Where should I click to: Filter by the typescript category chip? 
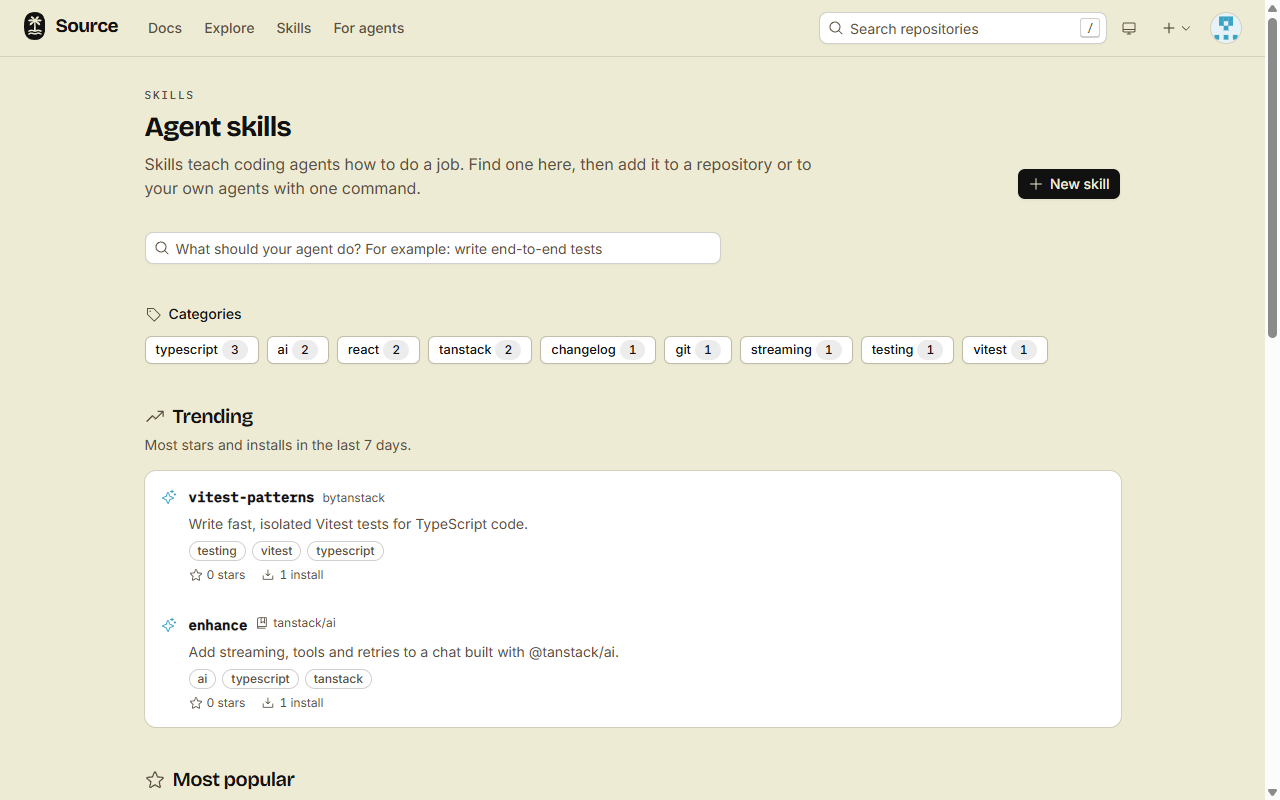pos(202,350)
